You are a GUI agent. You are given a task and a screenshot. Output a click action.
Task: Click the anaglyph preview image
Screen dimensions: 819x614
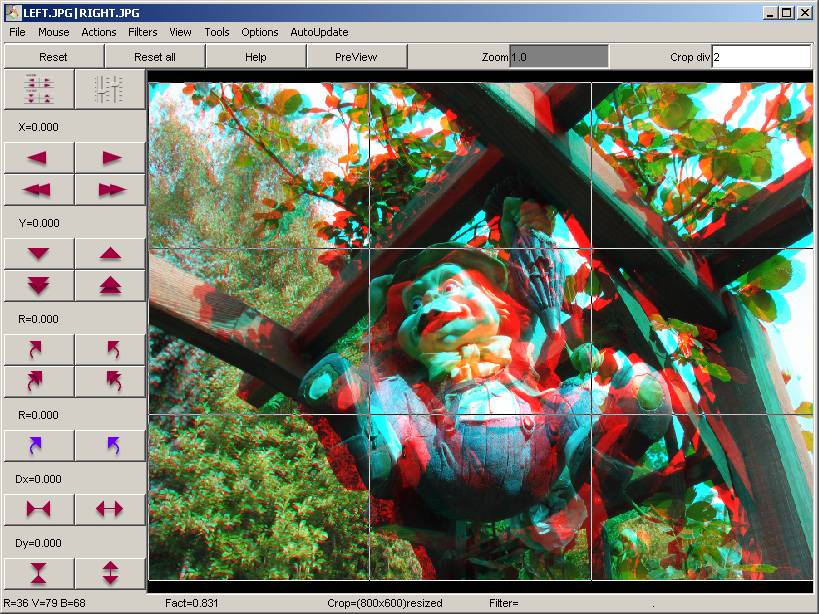click(481, 332)
